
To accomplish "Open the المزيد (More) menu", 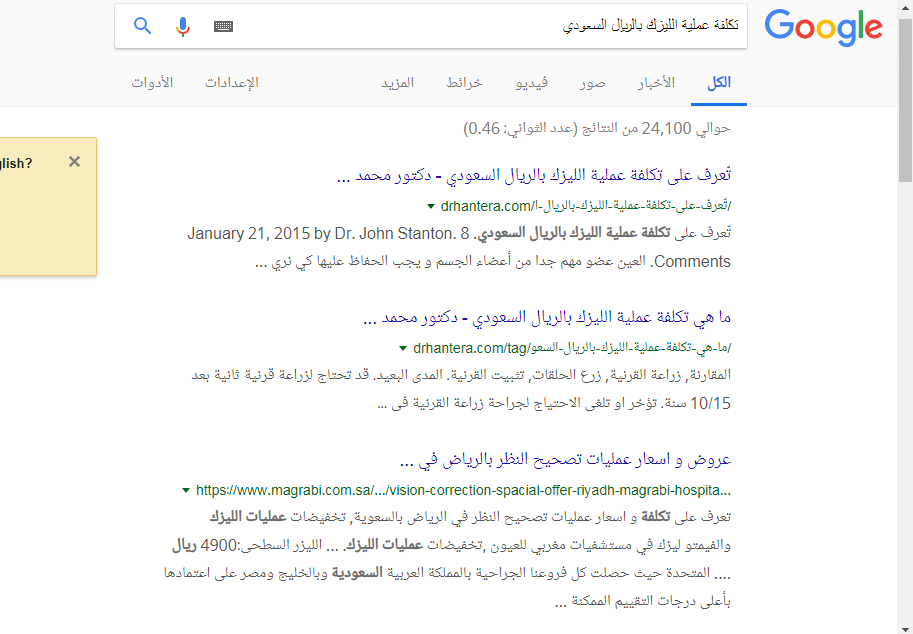I will tap(398, 83).
